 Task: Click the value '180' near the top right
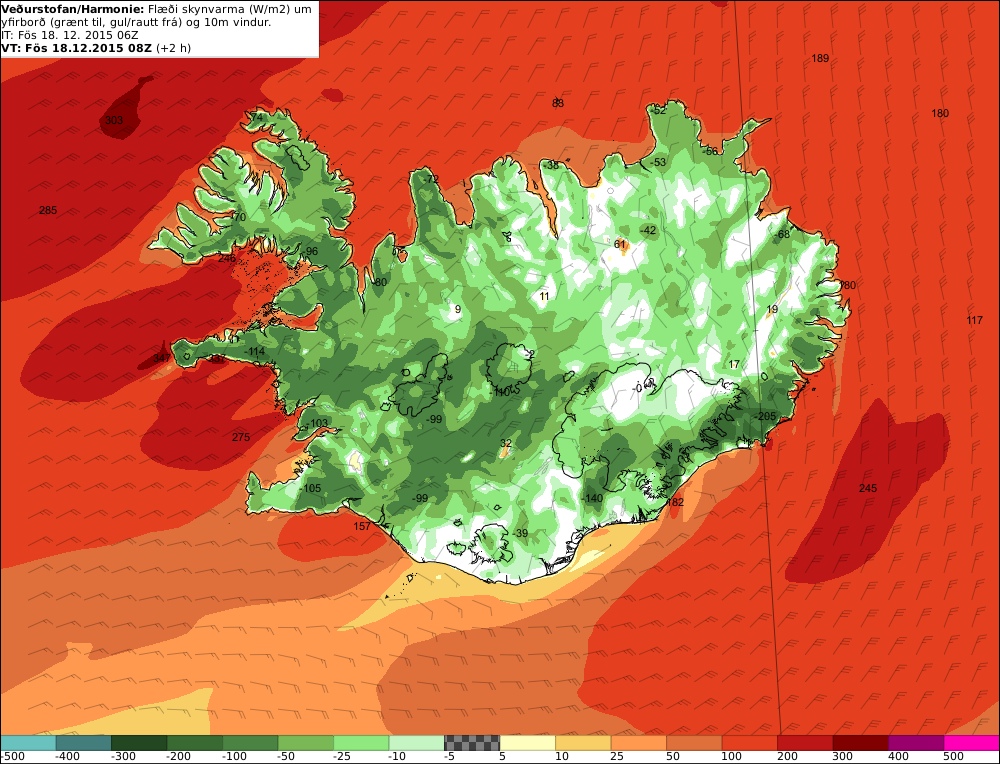940,114
